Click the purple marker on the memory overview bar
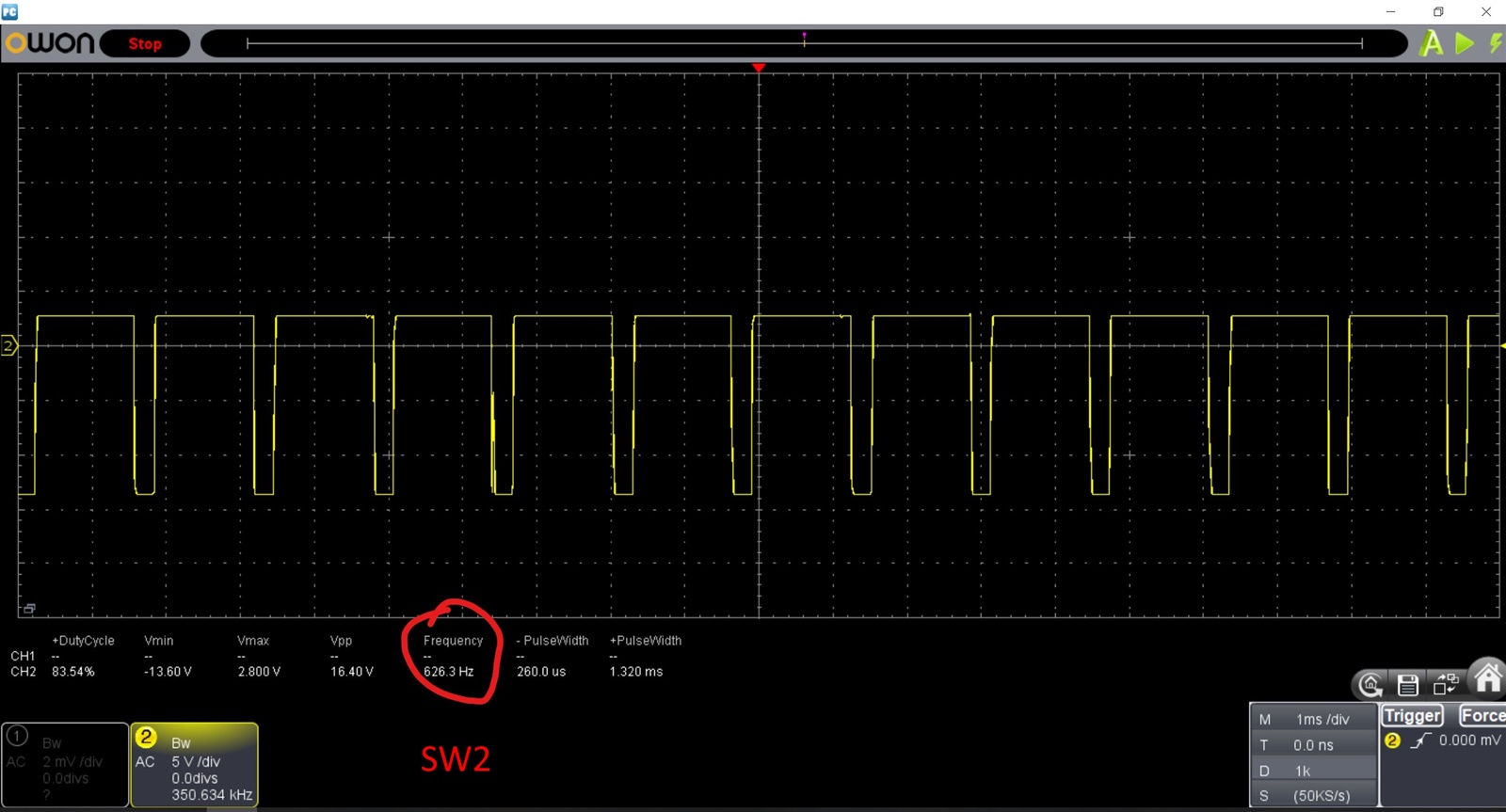This screenshot has height=812, width=1506. coord(804,38)
